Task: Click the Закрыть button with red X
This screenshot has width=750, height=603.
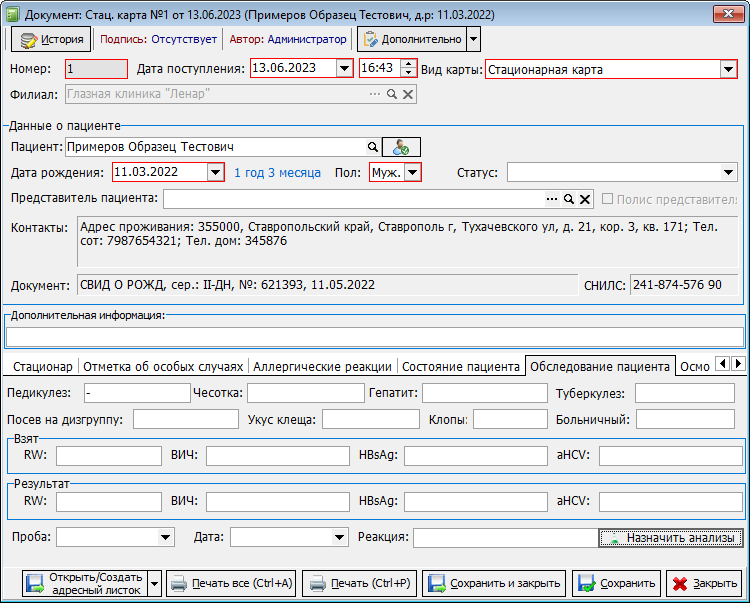Action: click(x=704, y=583)
